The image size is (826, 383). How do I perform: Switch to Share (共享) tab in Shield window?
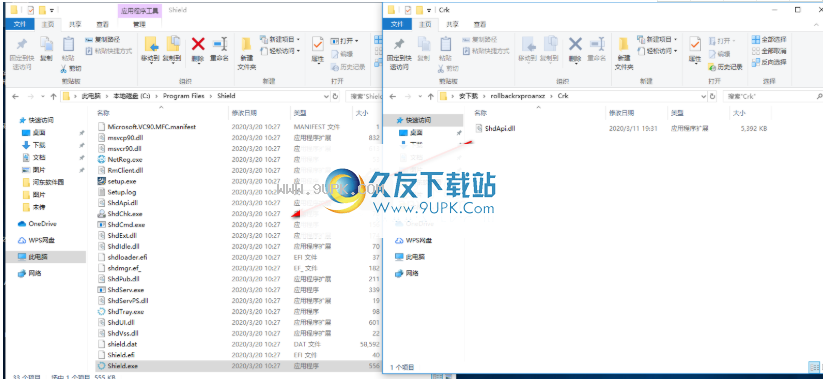coord(75,24)
